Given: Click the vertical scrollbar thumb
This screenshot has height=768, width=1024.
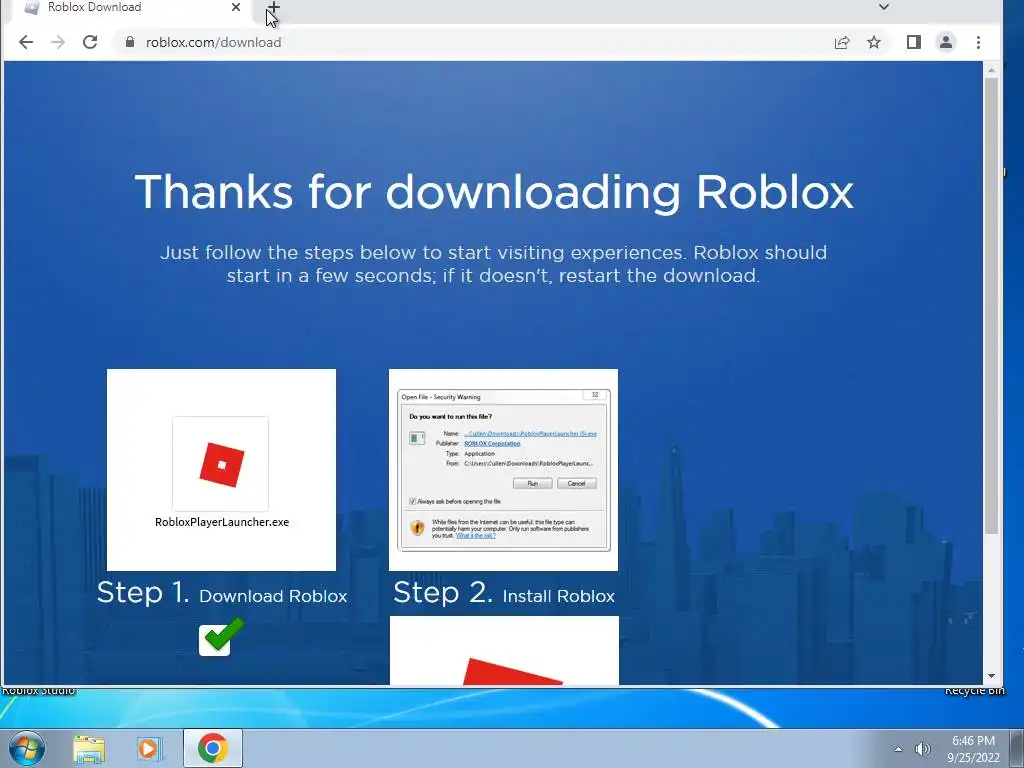Looking at the screenshot, I should point(991,306).
